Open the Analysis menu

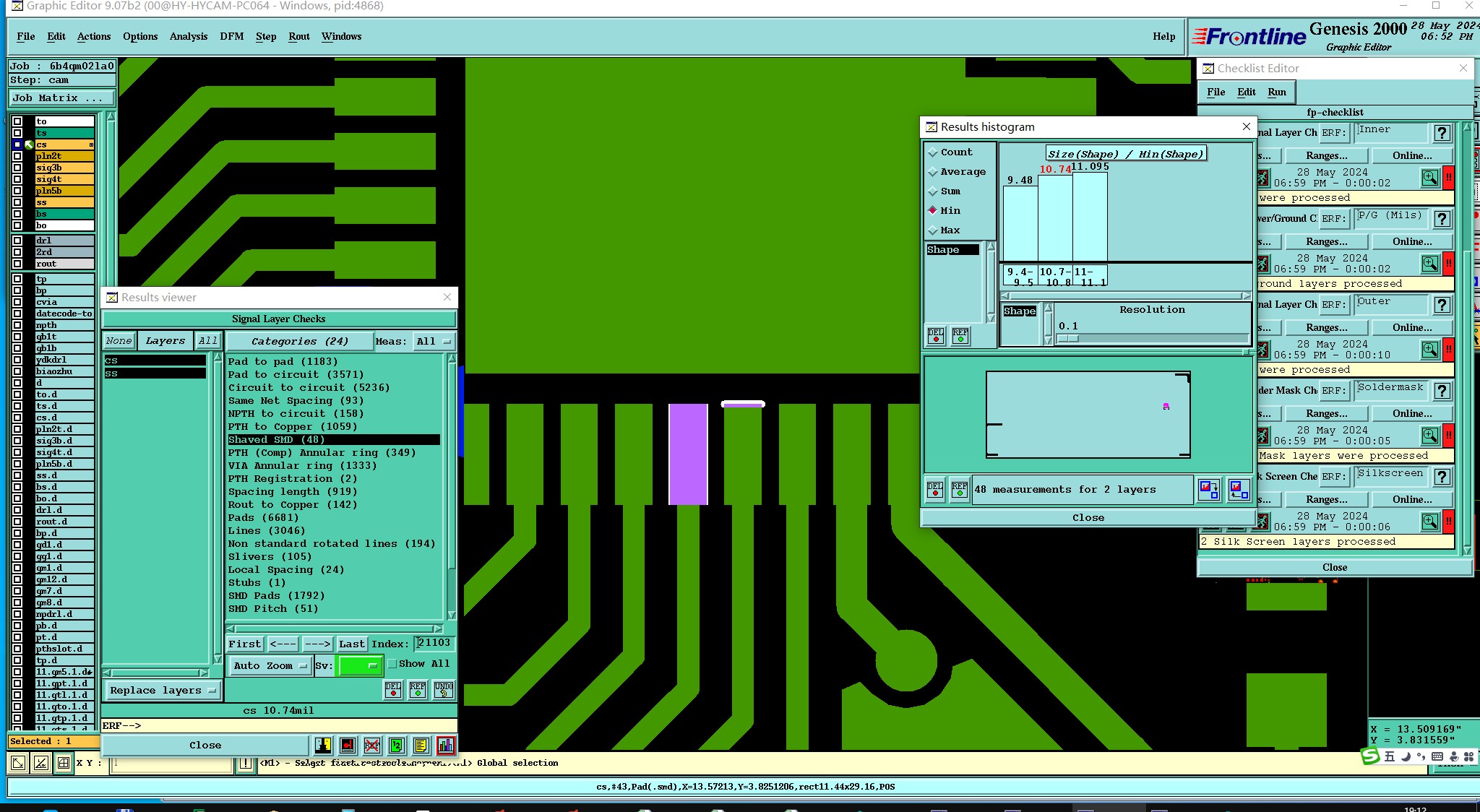(x=188, y=36)
